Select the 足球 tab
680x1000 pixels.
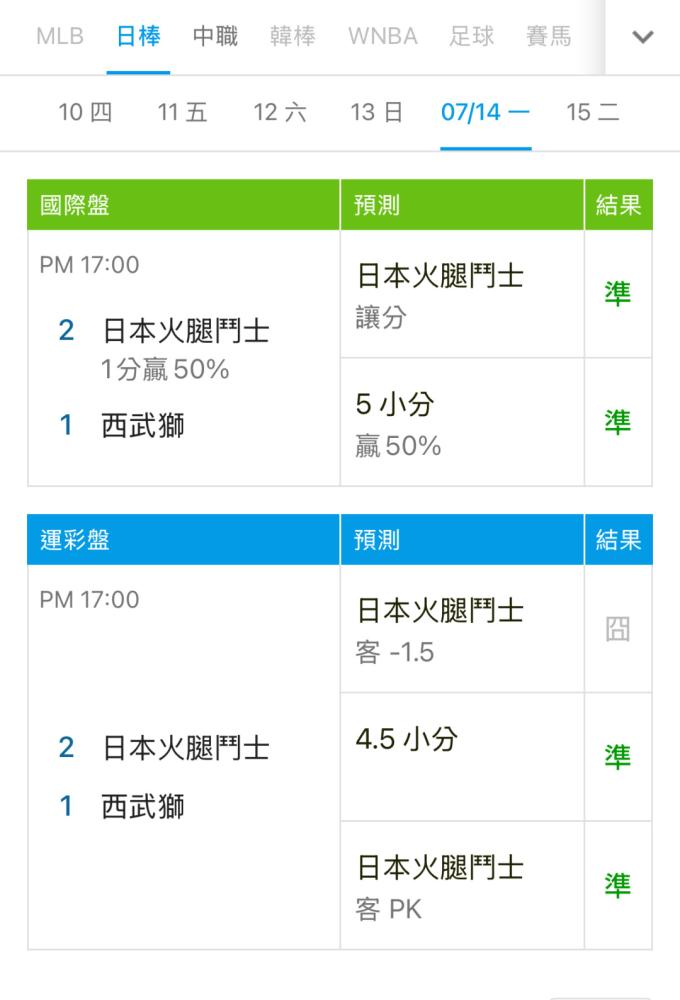coord(471,36)
